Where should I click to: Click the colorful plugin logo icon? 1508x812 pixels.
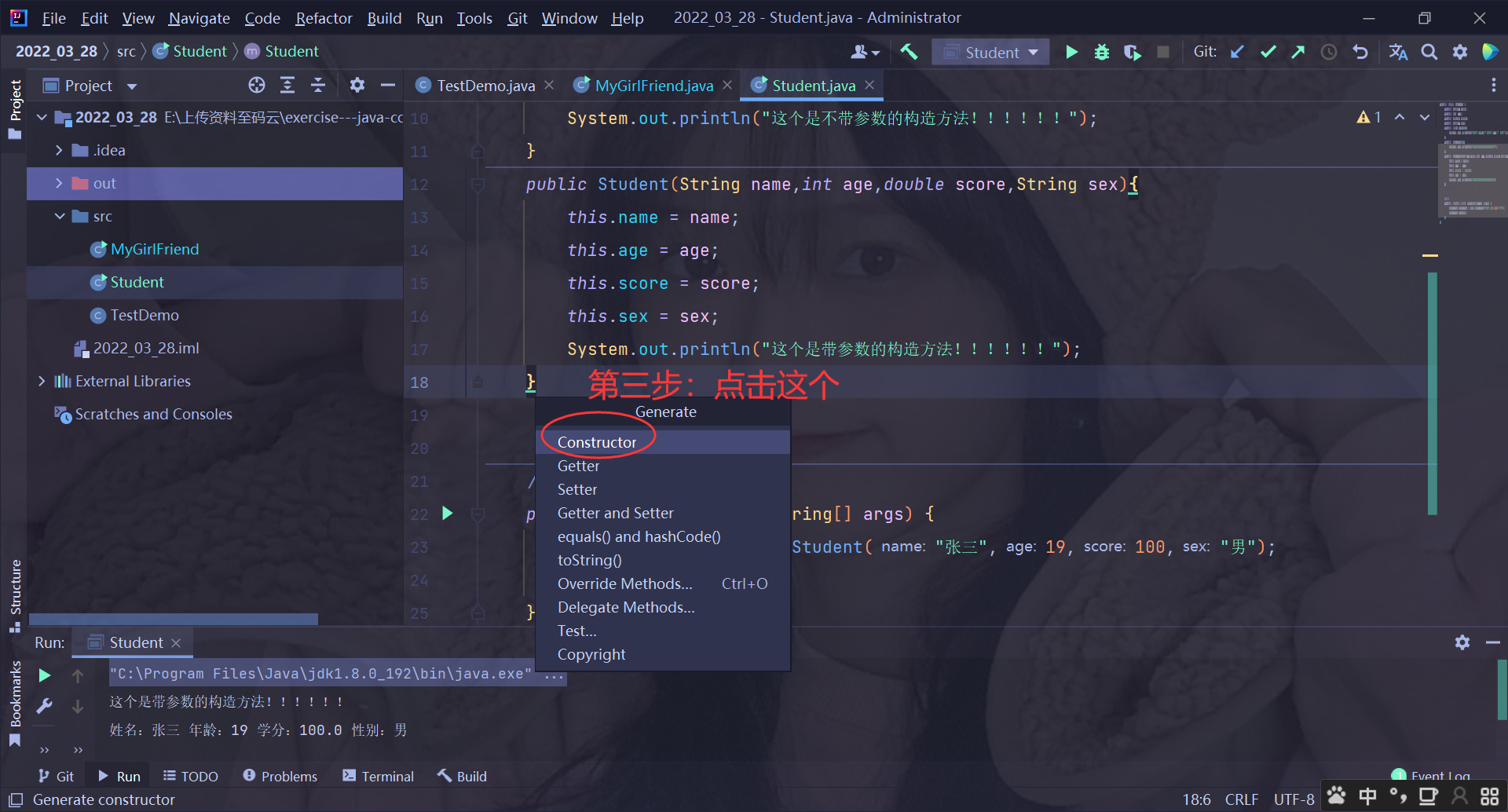pyautogui.click(x=1490, y=53)
